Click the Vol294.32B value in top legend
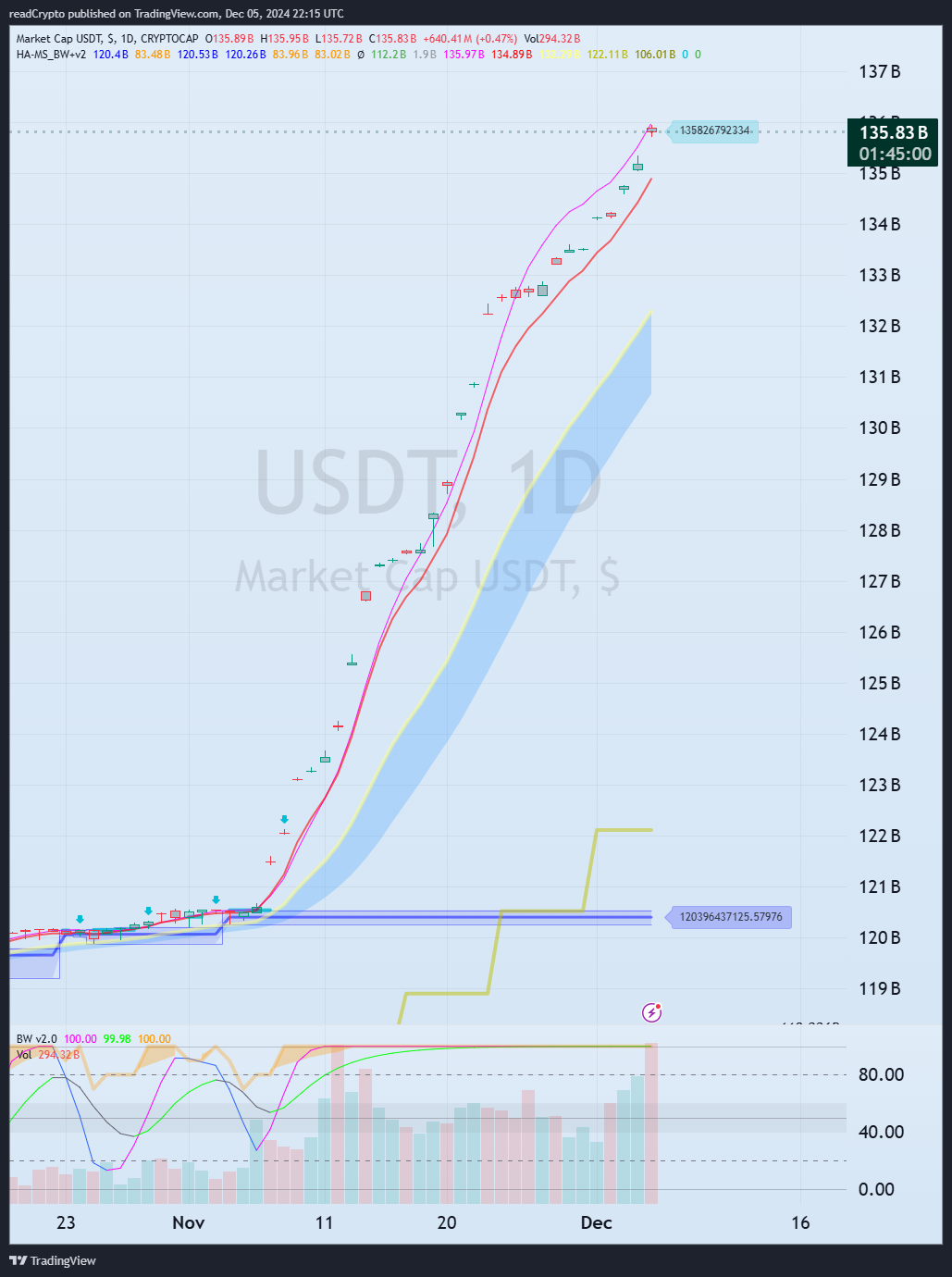Viewport: 952px width, 1277px height. [551, 39]
